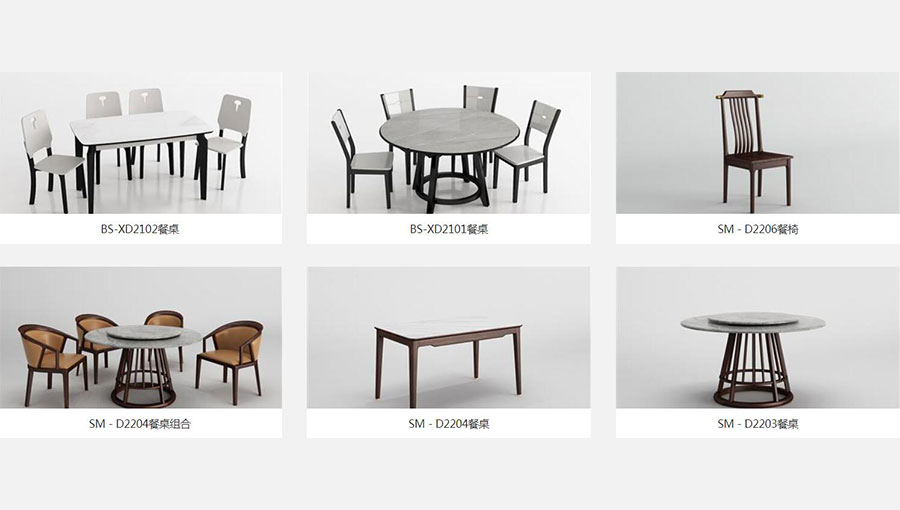The image size is (900, 510).
Task: Open the SM - D2206餐椅 chair image
Action: (x=758, y=142)
